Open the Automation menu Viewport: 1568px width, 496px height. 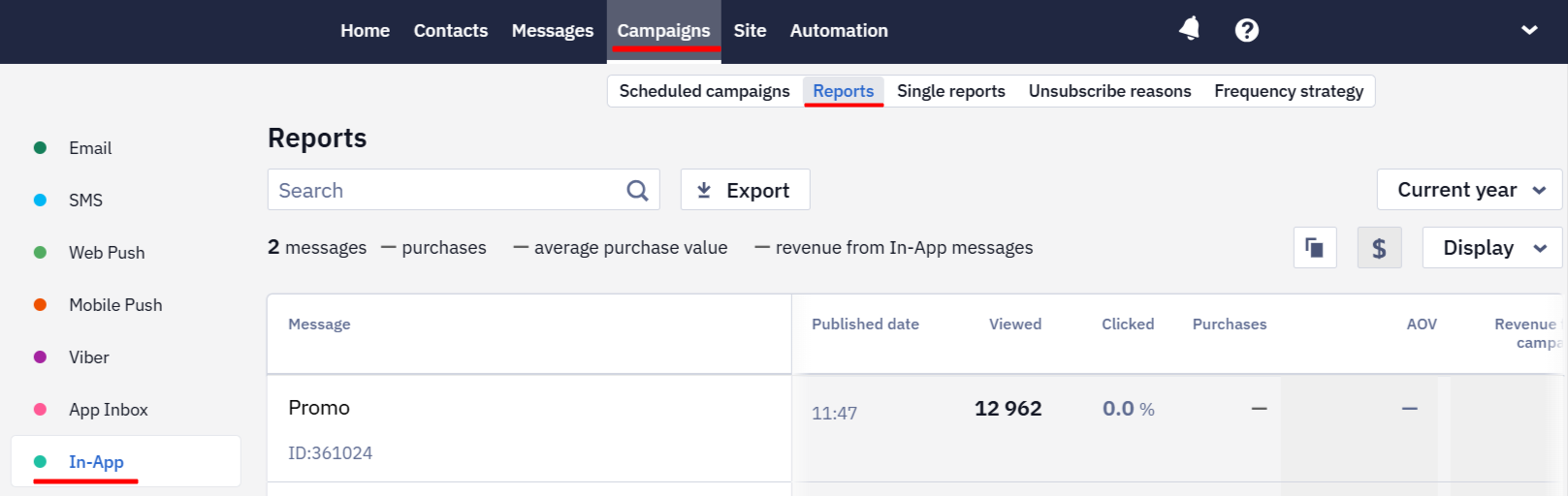coord(839,31)
